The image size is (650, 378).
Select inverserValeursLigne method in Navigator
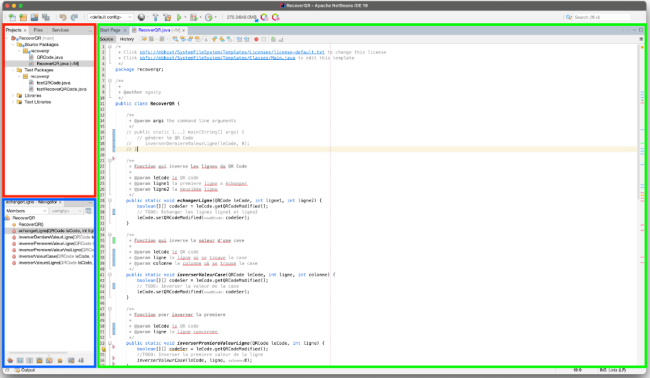[52, 263]
